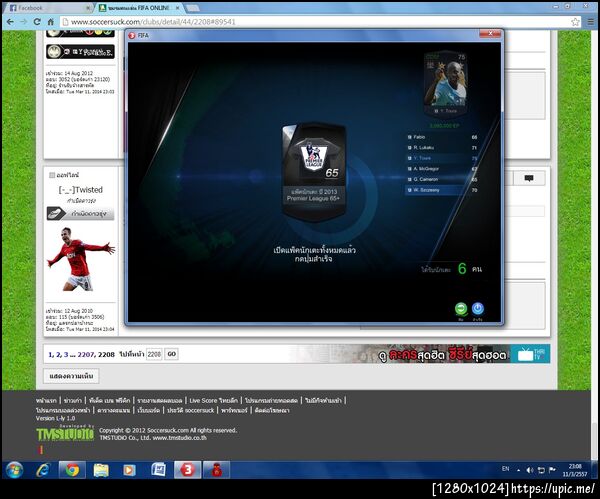Viewport: 600px width, 499px height.
Task: Click the GO page button
Action: click(x=172, y=354)
